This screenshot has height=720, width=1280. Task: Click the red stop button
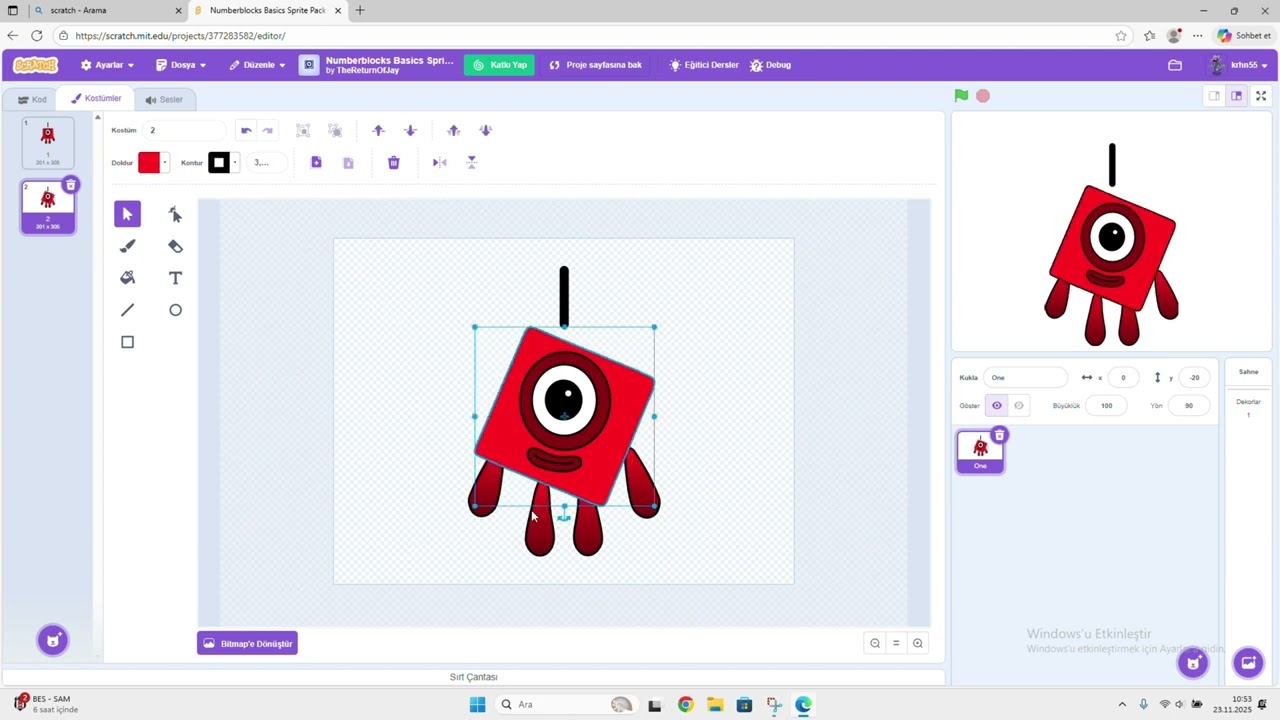(x=983, y=96)
